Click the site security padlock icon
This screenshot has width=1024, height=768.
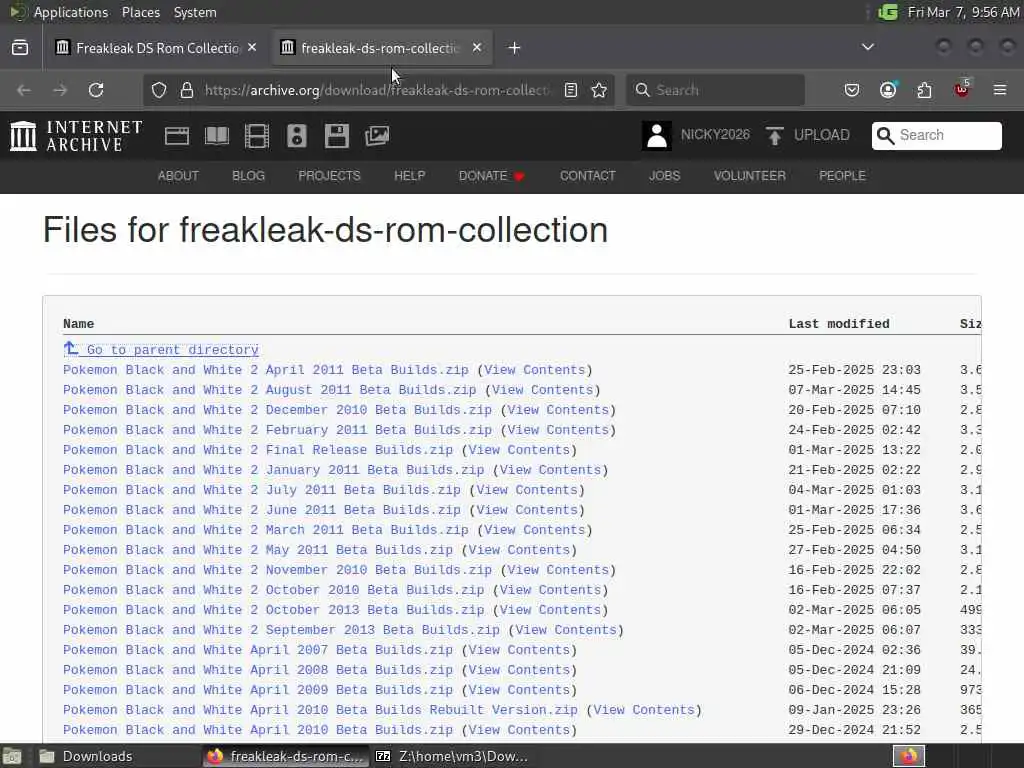pyautogui.click(x=187, y=89)
